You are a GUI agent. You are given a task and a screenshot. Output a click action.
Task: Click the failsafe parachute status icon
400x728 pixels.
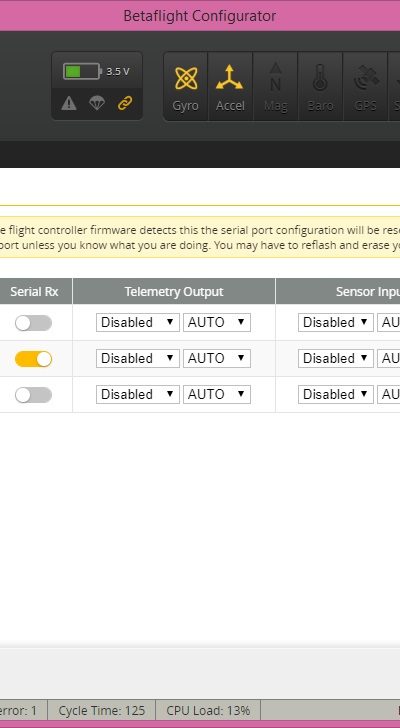(x=97, y=103)
